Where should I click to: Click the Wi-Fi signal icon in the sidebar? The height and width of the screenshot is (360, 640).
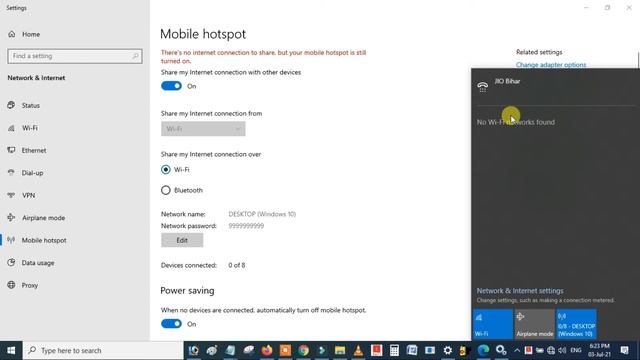(x=11, y=128)
